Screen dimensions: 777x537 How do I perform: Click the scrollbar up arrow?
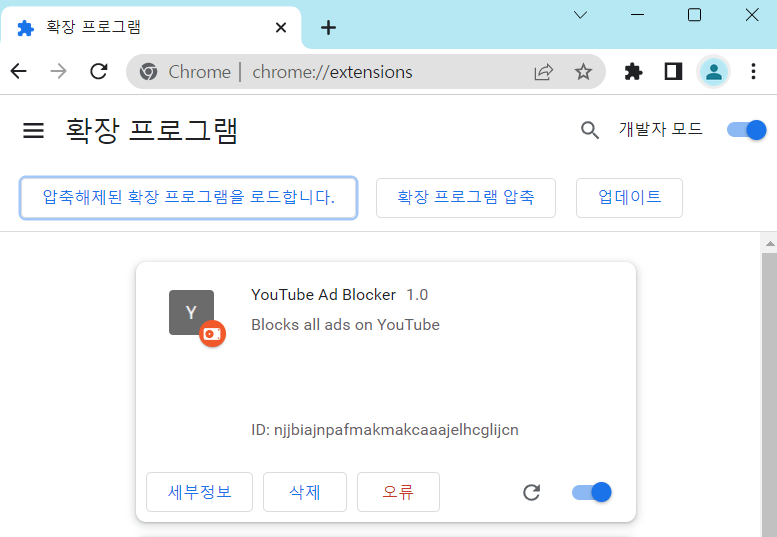tap(770, 243)
